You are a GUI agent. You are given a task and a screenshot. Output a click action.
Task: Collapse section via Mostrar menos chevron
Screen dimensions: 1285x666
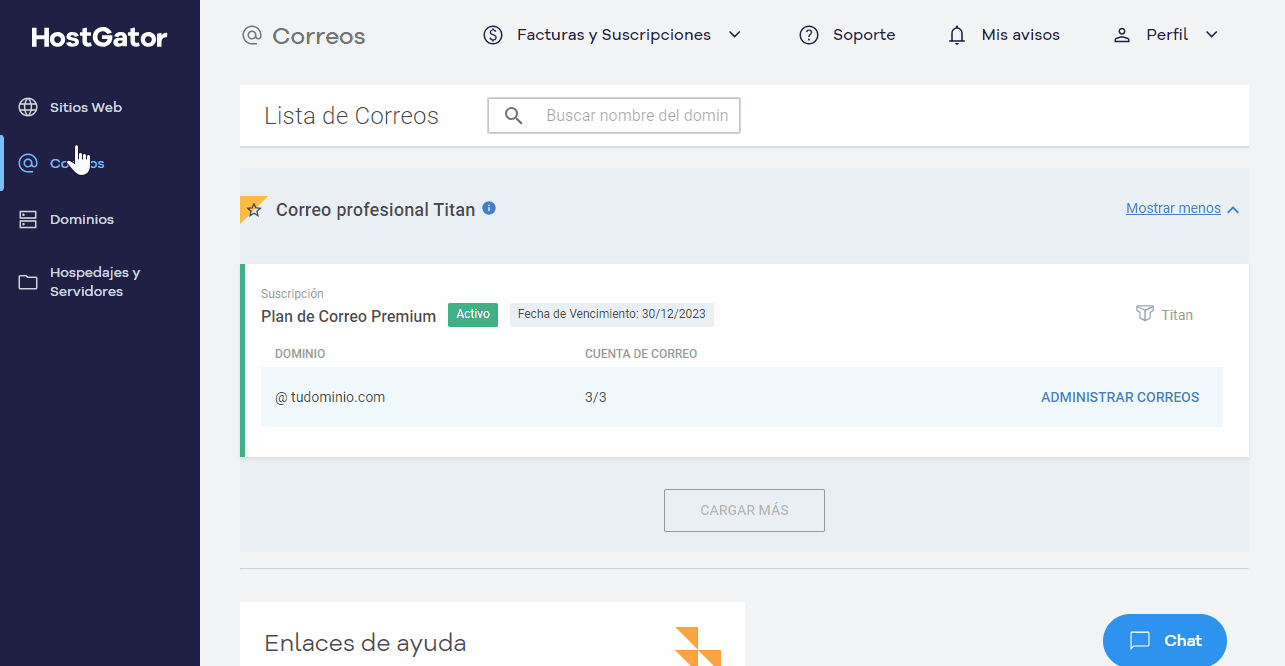tap(1233, 210)
